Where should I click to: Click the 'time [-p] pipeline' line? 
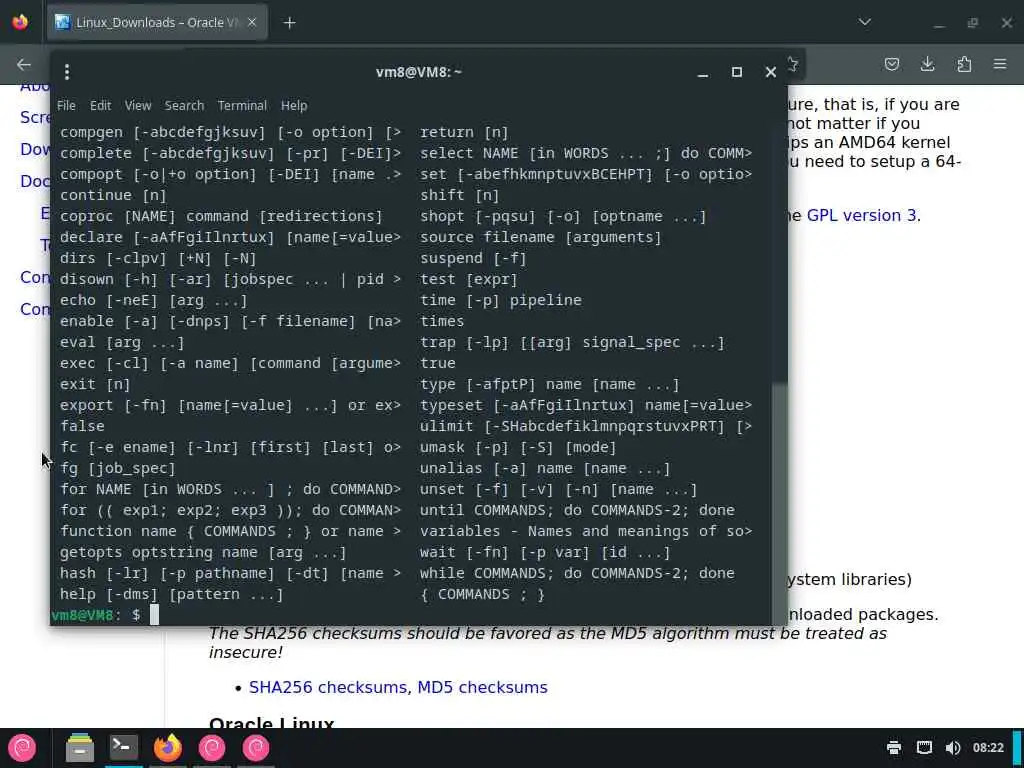[500, 300]
